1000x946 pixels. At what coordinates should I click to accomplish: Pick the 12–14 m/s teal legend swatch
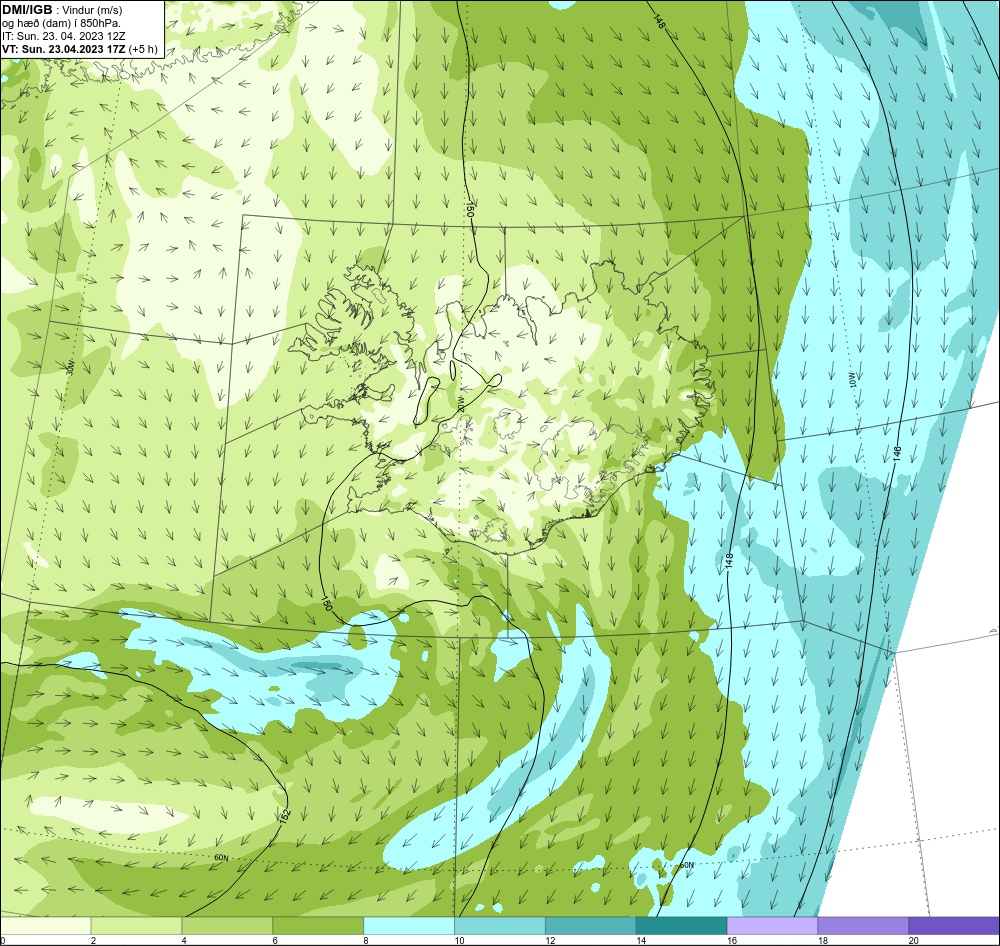click(x=591, y=925)
